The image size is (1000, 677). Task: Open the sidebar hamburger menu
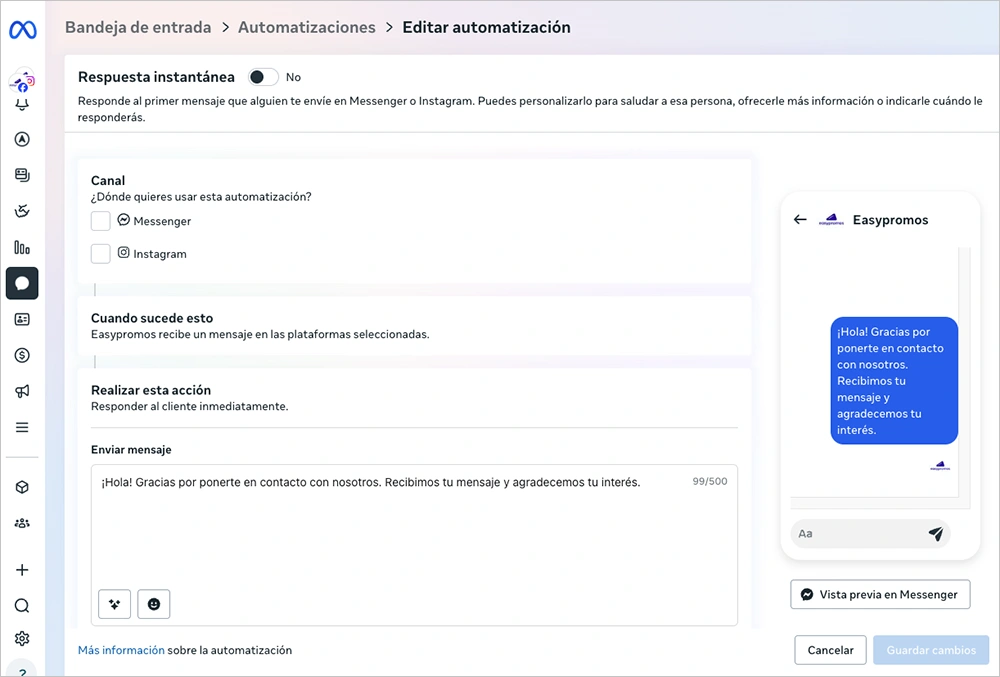22,427
